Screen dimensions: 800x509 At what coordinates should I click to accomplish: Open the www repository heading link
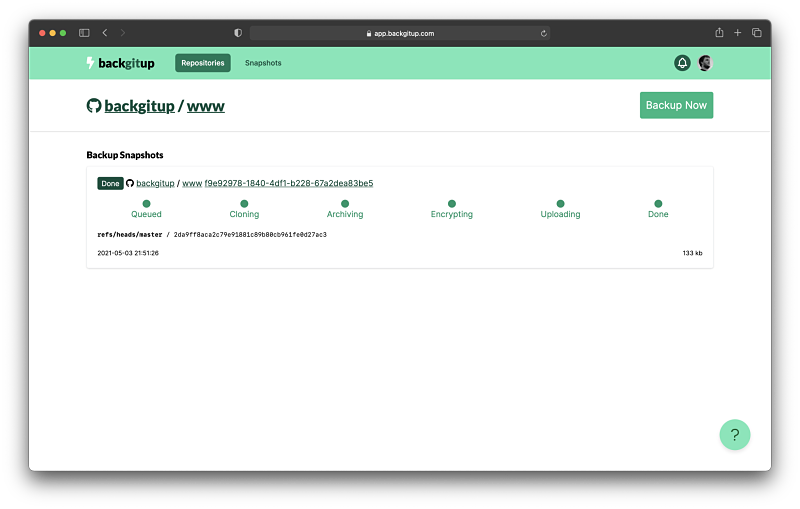point(205,106)
